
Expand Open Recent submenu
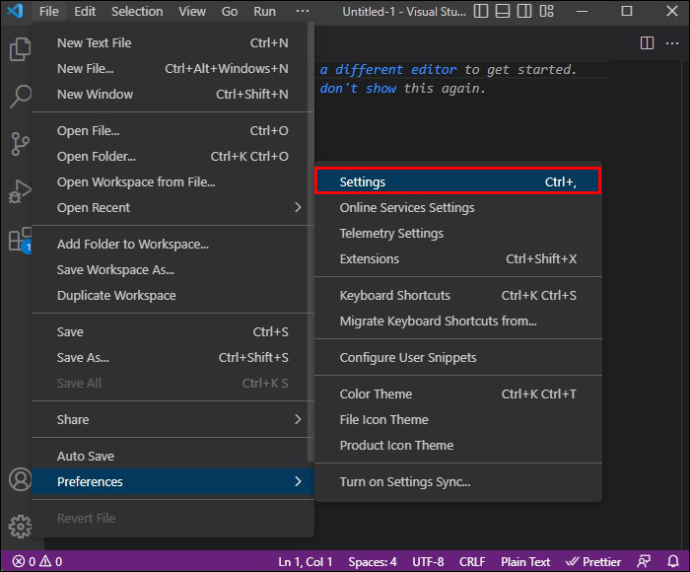[172, 207]
